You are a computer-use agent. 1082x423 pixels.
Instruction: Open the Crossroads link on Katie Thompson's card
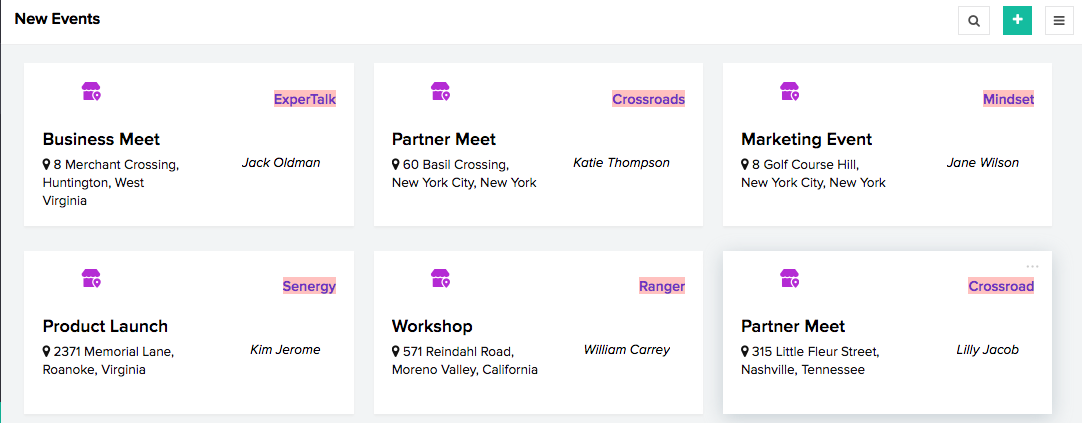click(x=648, y=99)
